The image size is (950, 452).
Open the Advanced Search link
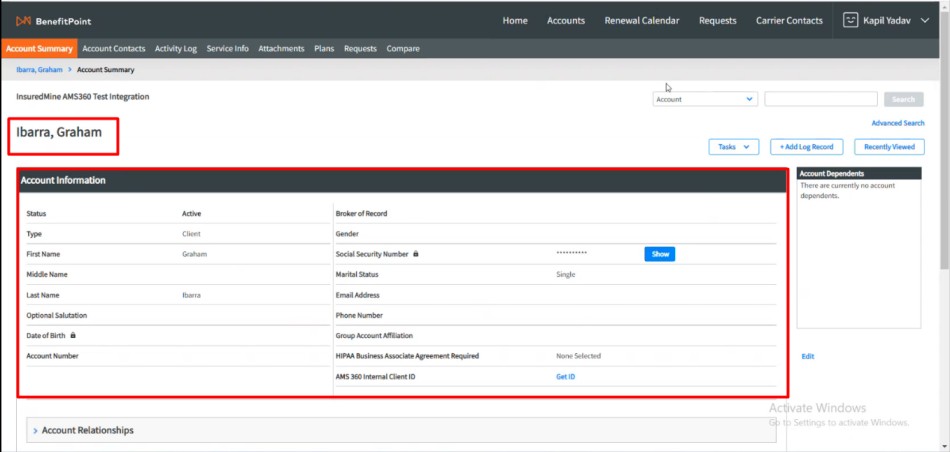(x=897, y=123)
